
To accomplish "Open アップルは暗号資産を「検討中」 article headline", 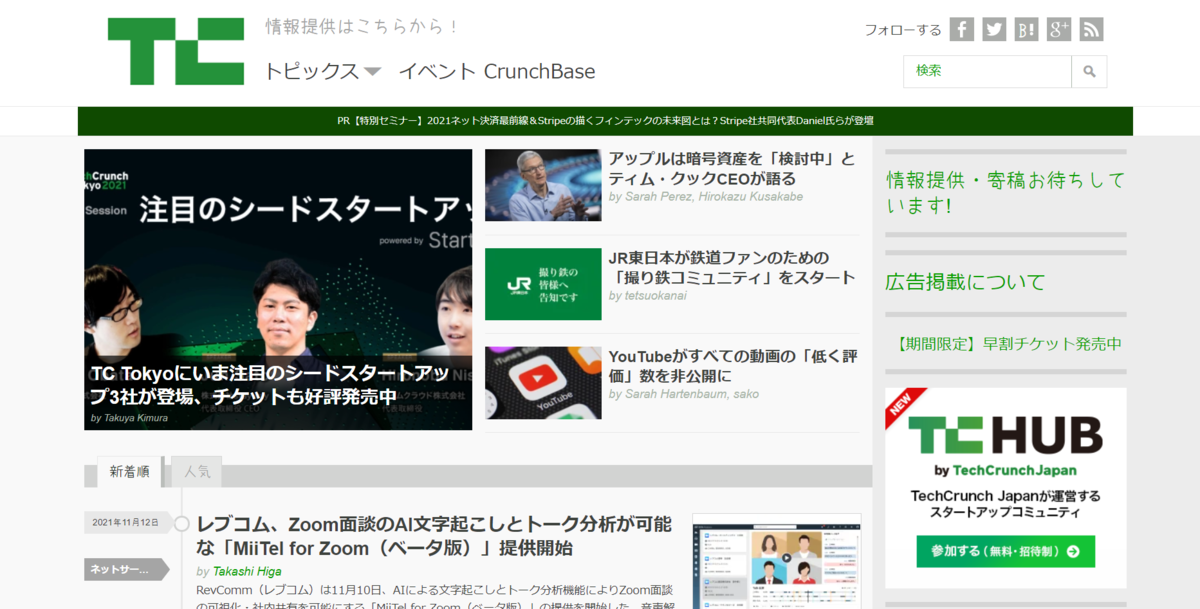I will pyautogui.click(x=732, y=169).
